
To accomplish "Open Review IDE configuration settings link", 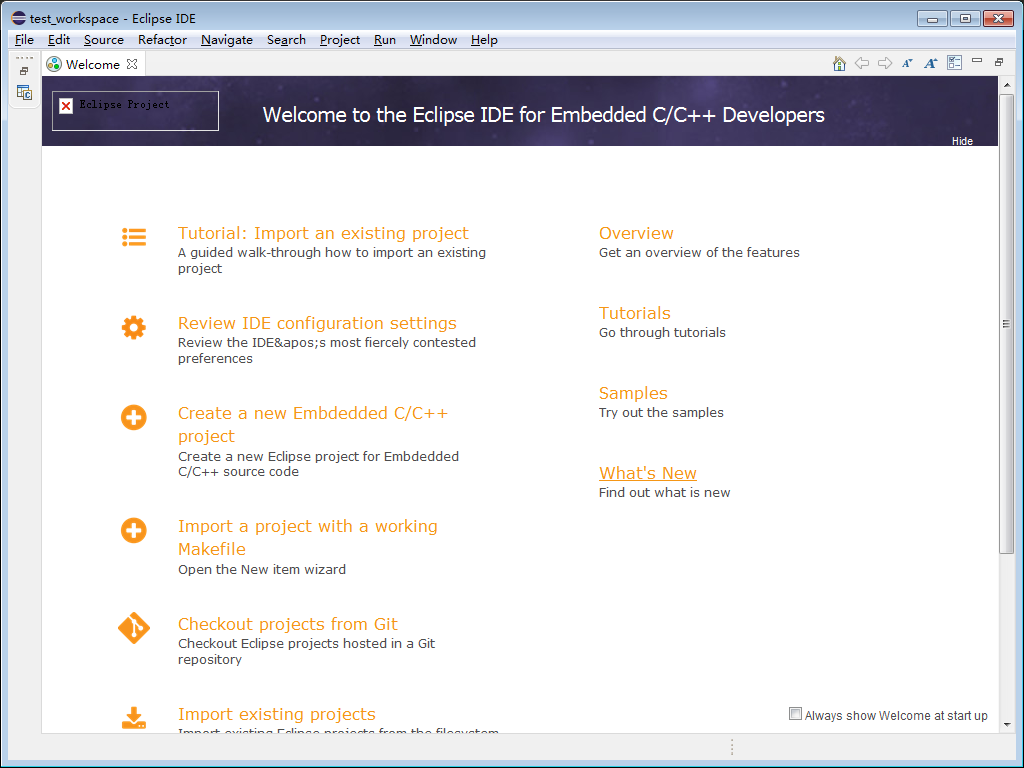I will (x=317, y=323).
